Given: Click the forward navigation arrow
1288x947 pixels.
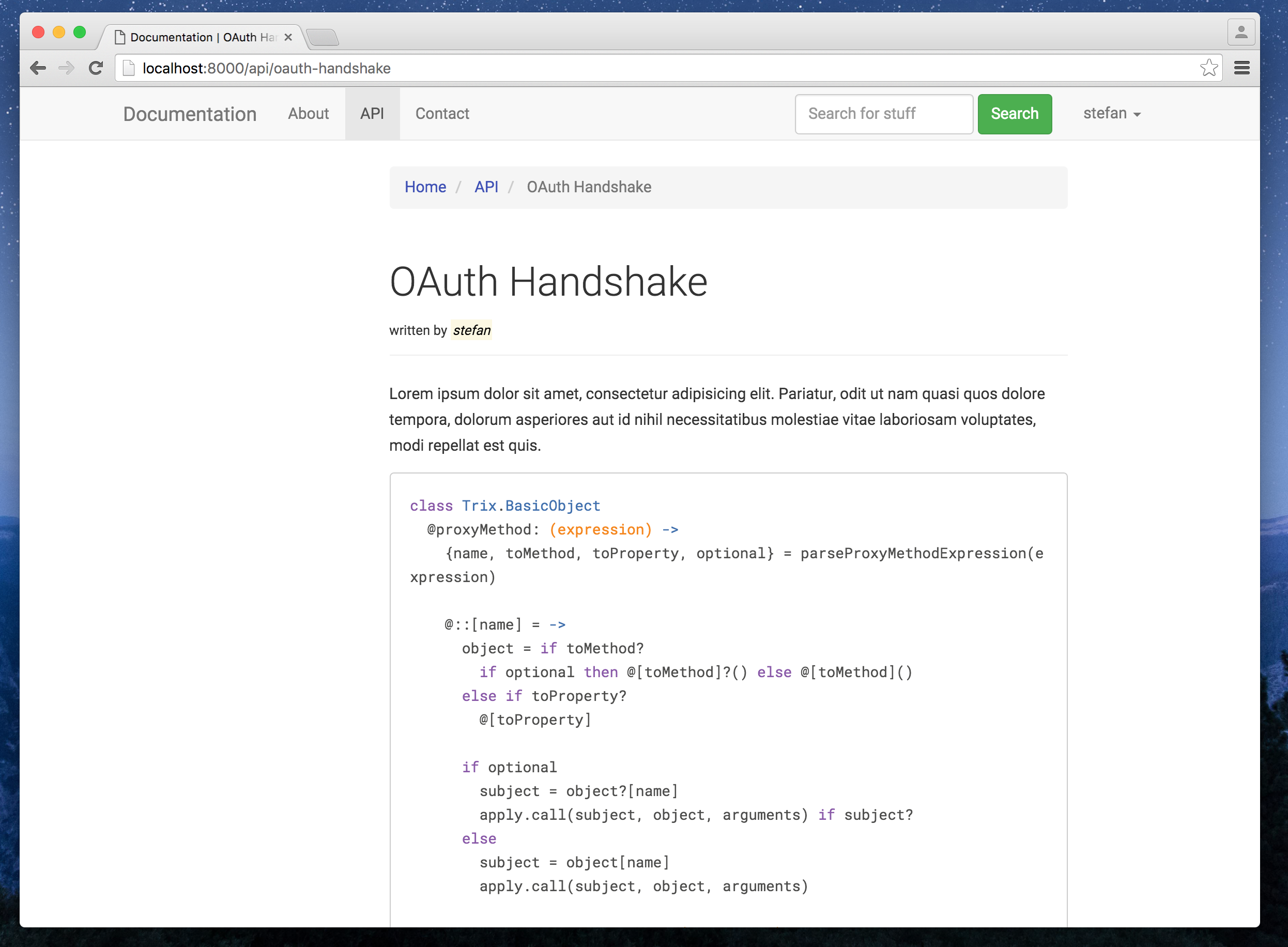Looking at the screenshot, I should point(67,68).
